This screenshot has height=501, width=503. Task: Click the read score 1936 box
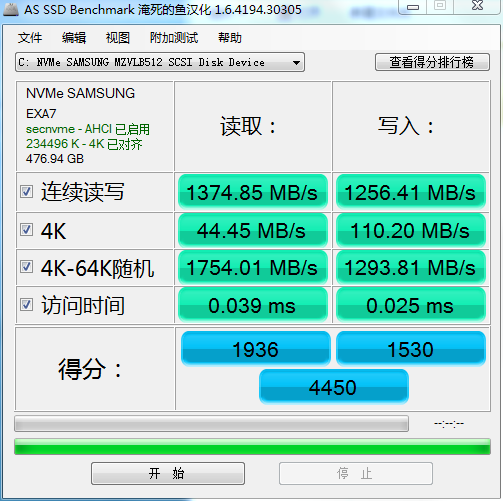tap(256, 349)
